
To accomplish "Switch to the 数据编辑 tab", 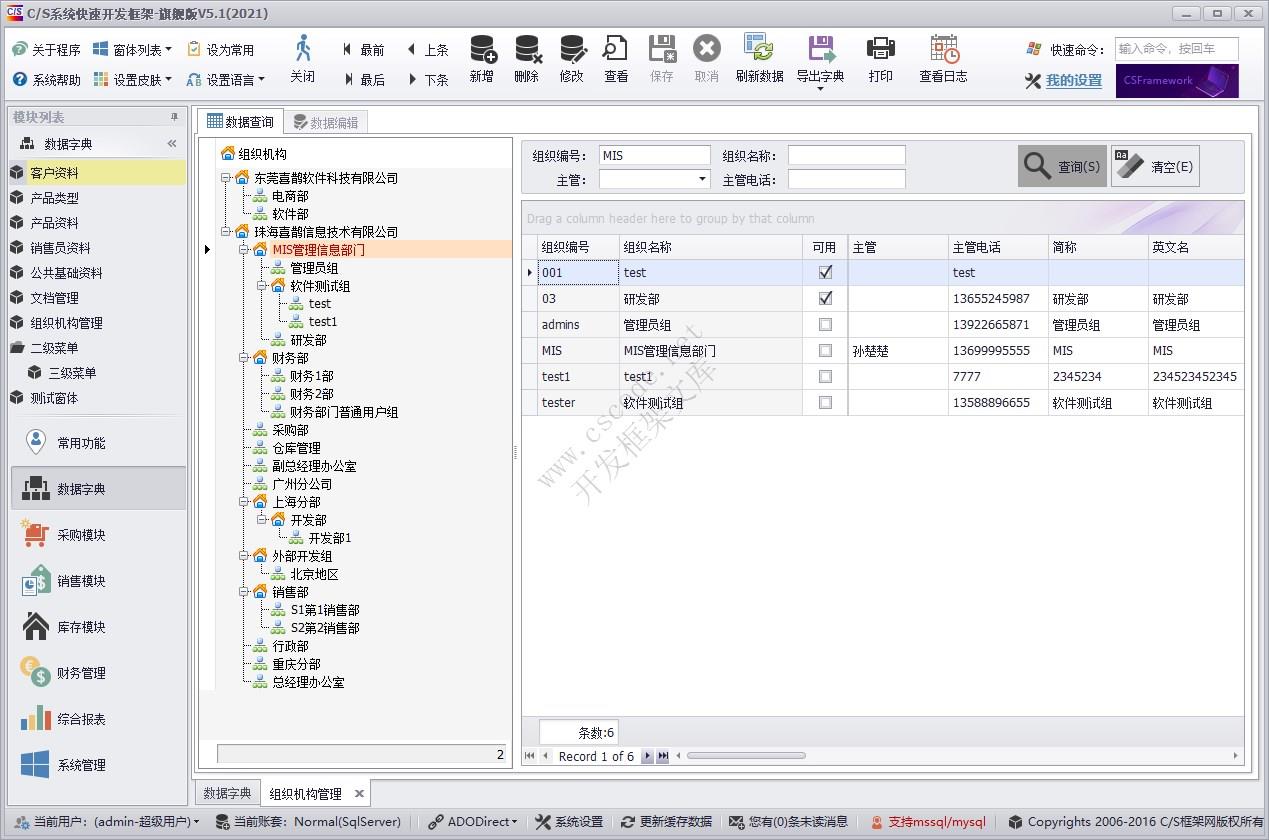I will pos(331,122).
